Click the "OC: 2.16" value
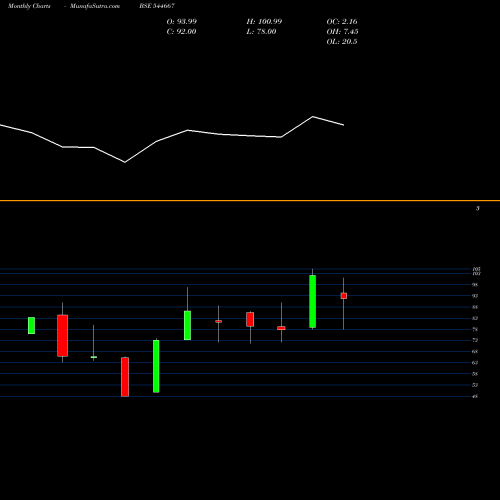 [342, 22]
